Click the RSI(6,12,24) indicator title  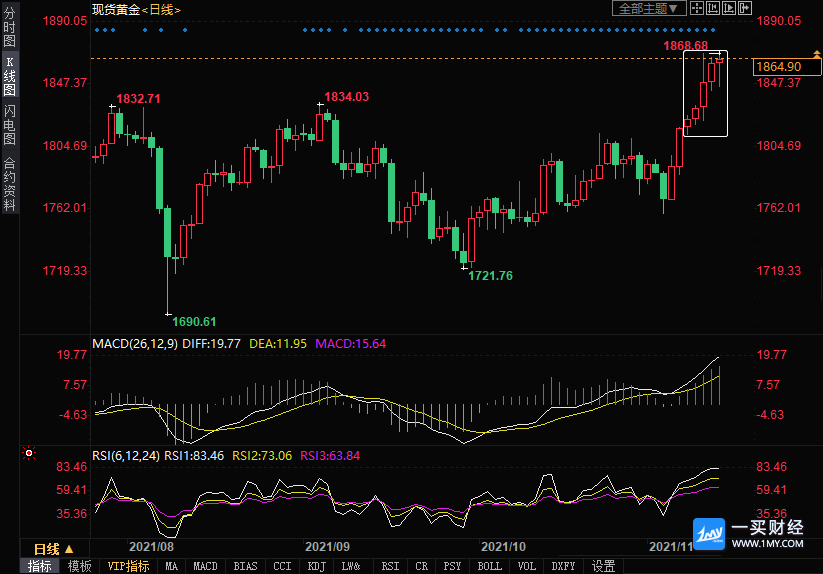point(126,455)
